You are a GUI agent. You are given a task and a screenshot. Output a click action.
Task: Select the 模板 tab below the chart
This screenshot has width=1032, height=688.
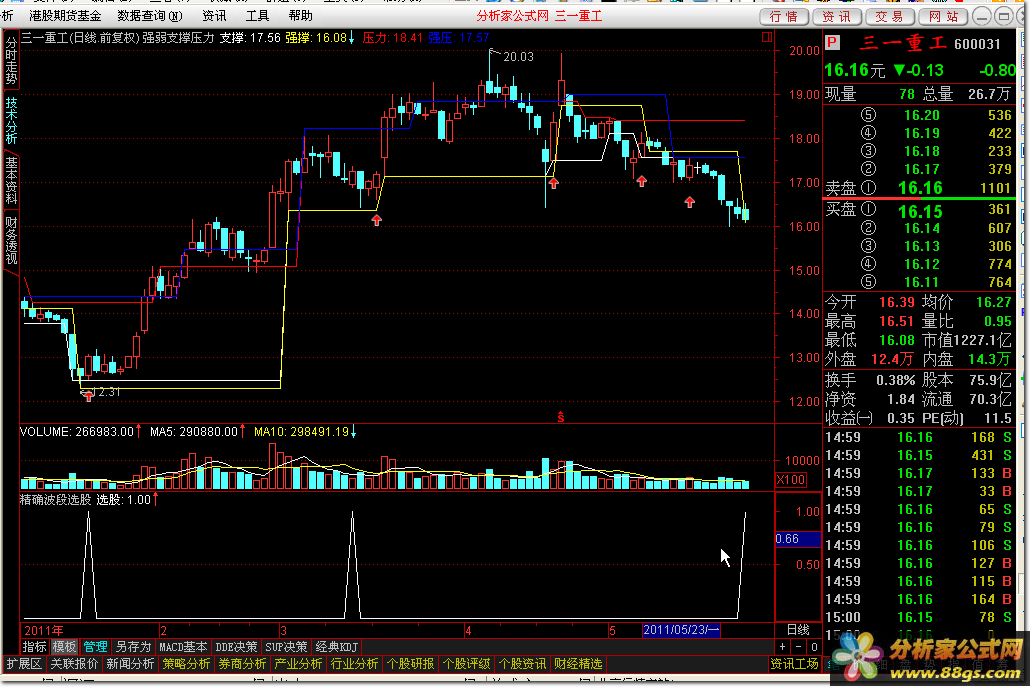pos(64,647)
